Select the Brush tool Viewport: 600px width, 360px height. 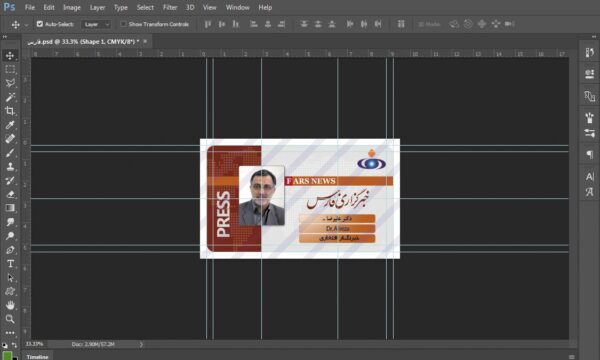coord(10,153)
